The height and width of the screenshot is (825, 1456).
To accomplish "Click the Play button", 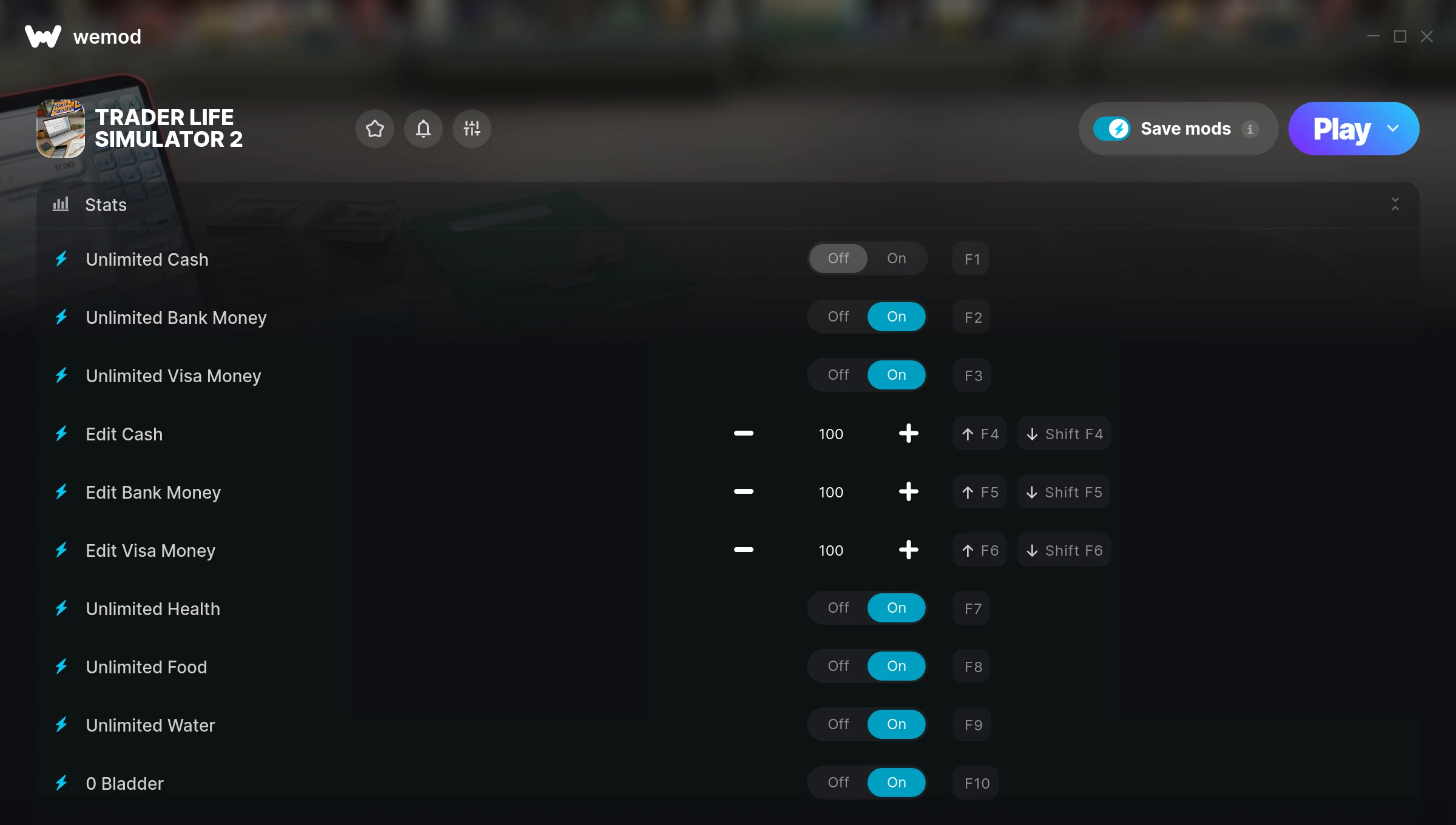I will [x=1341, y=129].
